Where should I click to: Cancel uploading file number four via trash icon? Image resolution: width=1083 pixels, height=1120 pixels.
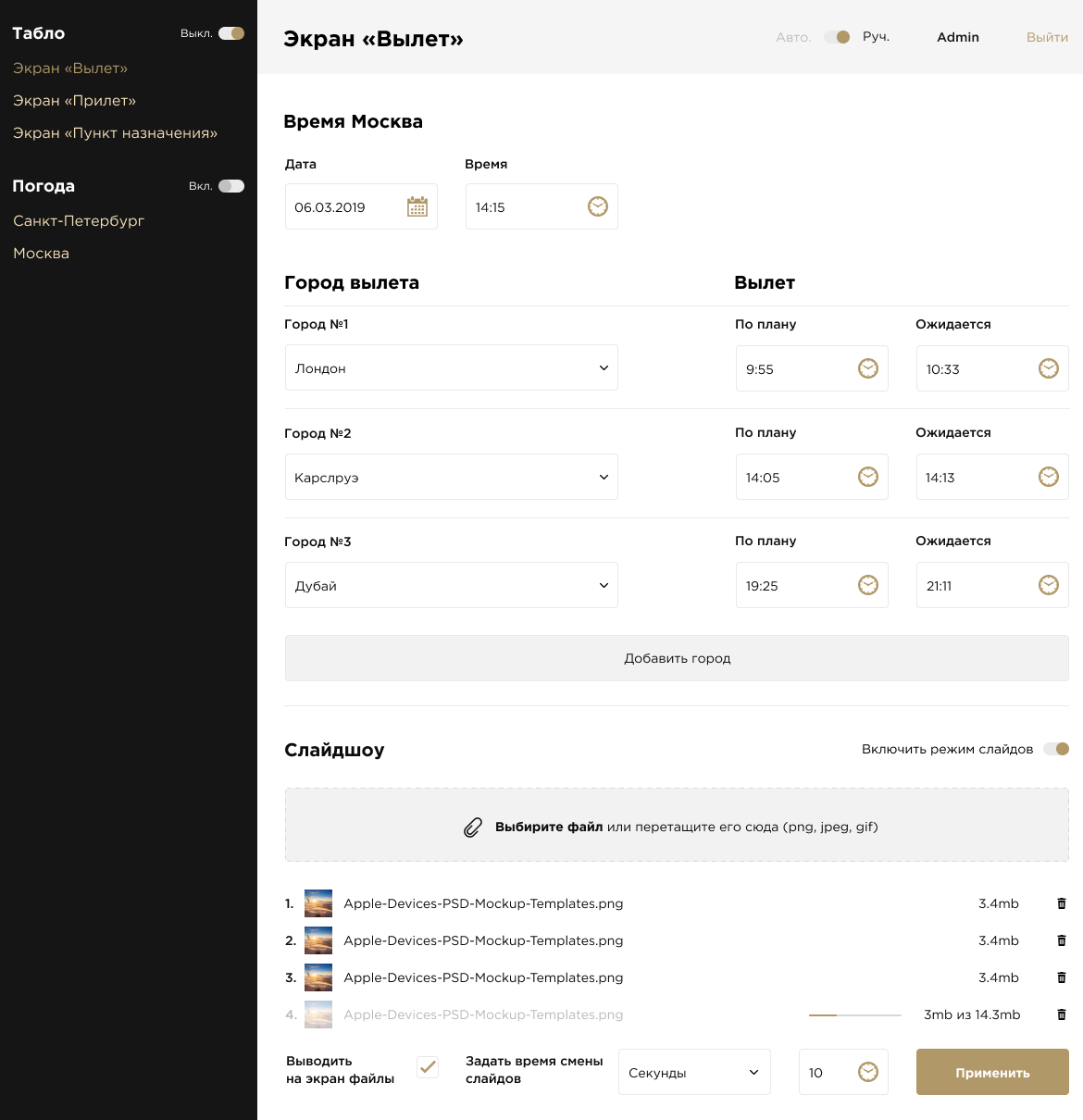point(1062,1014)
